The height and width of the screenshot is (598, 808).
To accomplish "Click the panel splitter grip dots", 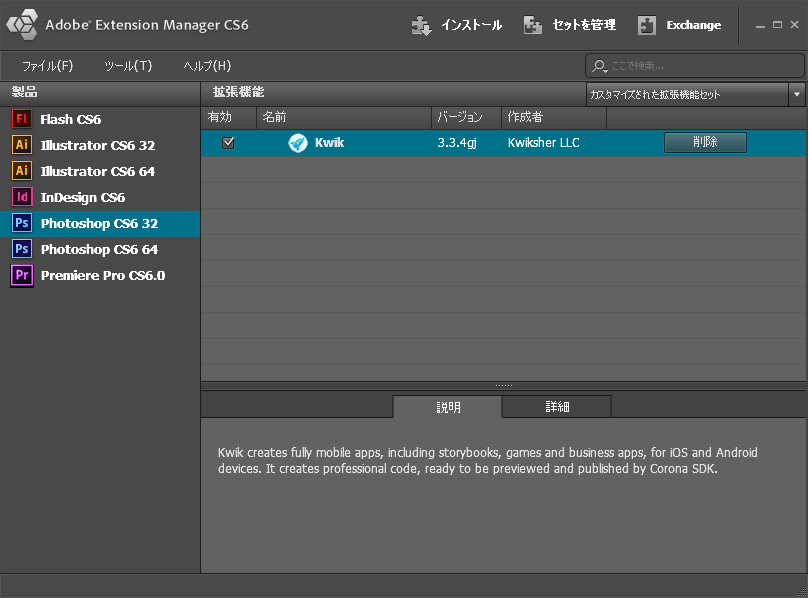I will [503, 386].
